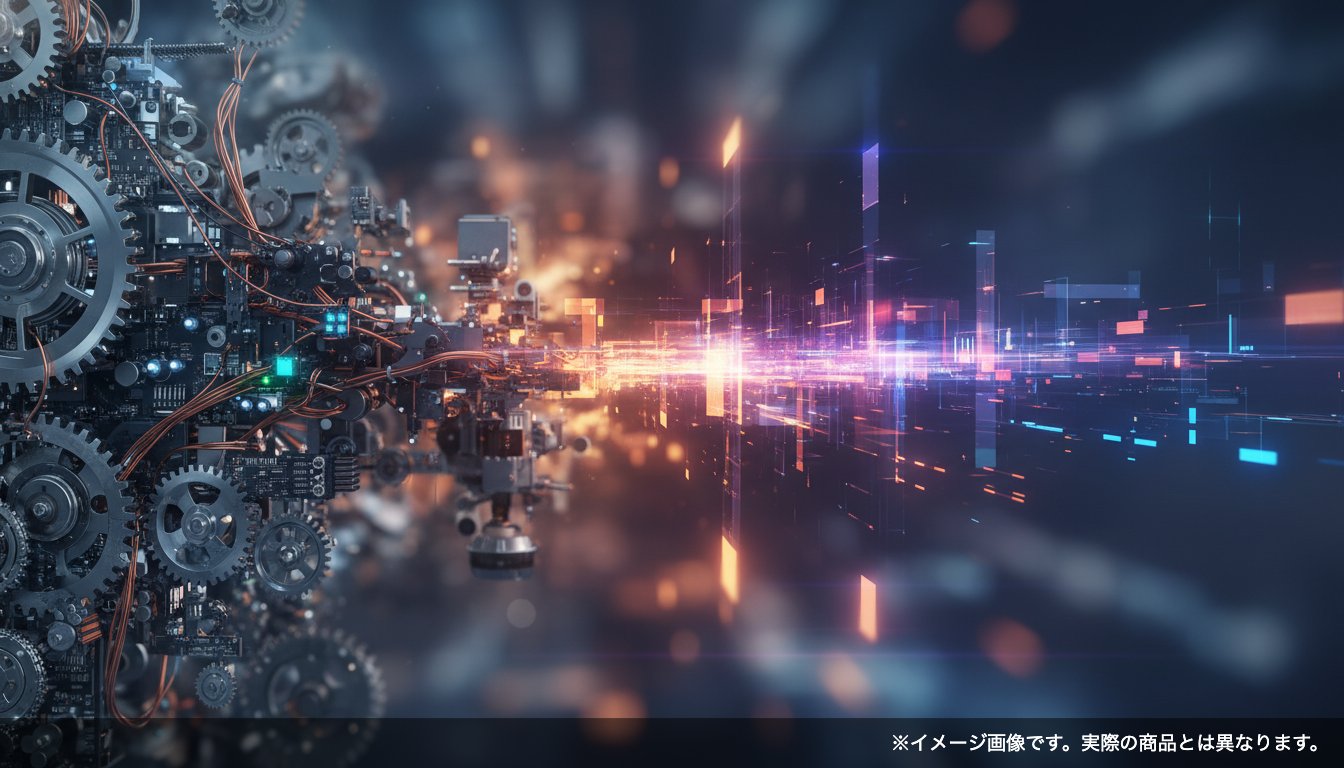Screen dimensions: 1344x768
Task: Click the bright central light burst
Action: [718, 362]
